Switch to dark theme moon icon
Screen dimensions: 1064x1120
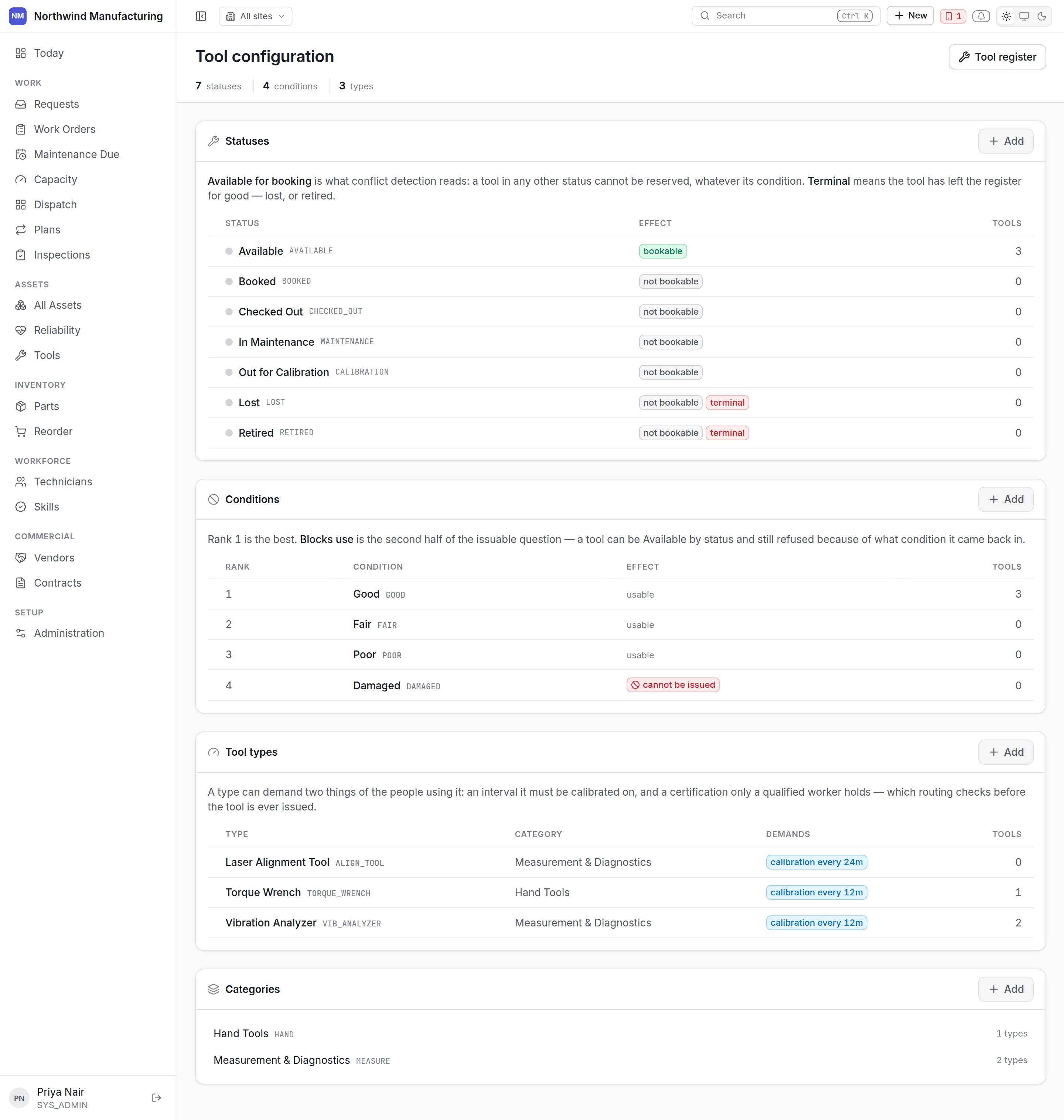[x=1042, y=16]
